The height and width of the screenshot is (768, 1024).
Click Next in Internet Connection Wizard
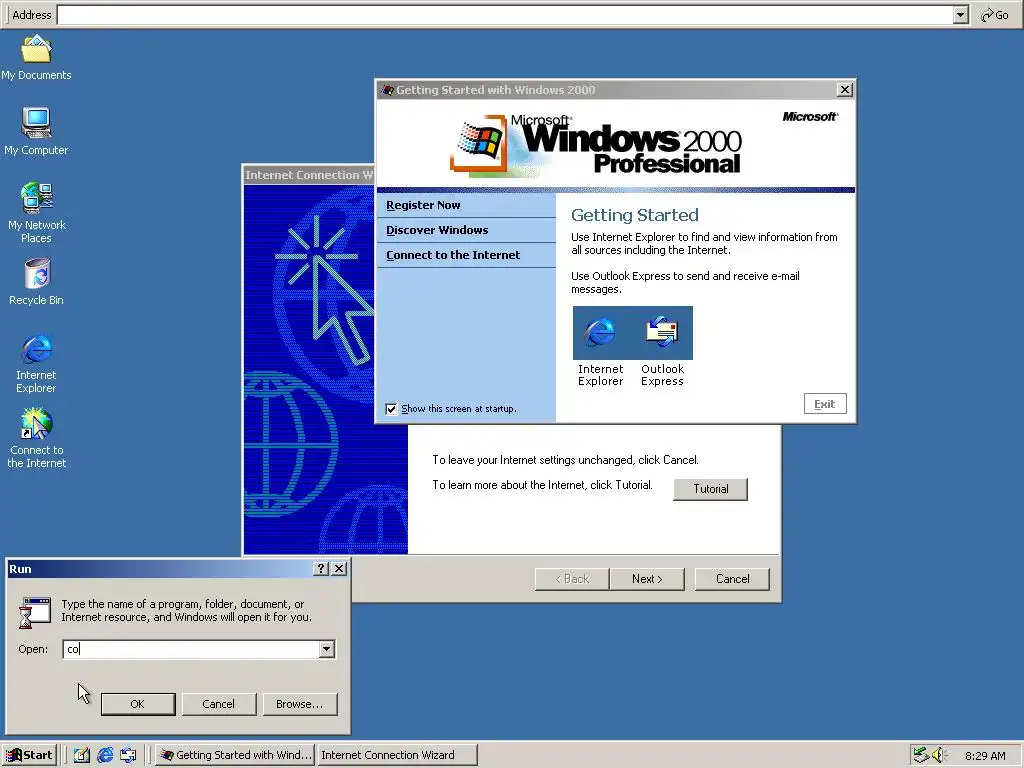coord(647,579)
